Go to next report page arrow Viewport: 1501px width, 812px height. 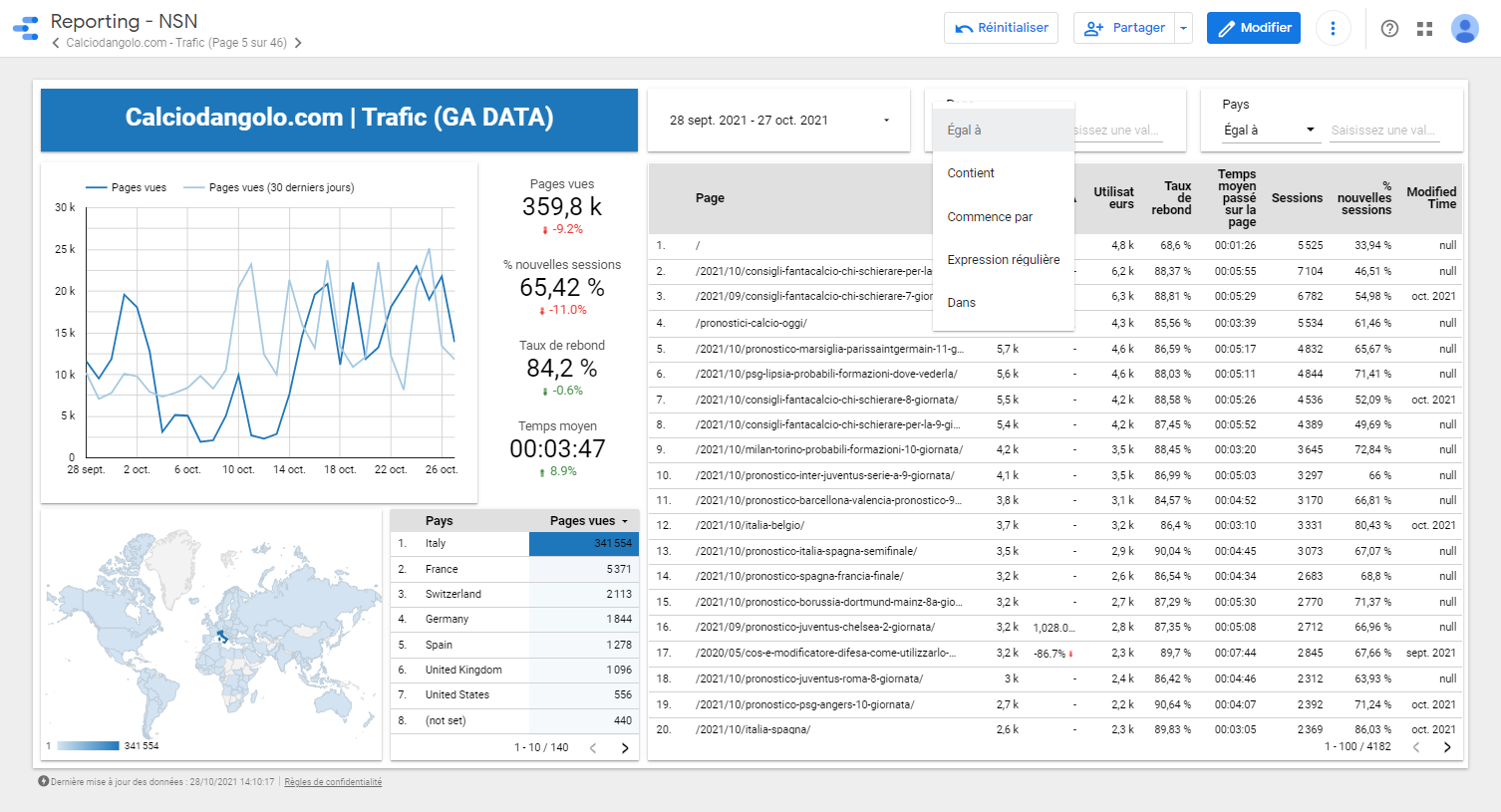(x=298, y=43)
